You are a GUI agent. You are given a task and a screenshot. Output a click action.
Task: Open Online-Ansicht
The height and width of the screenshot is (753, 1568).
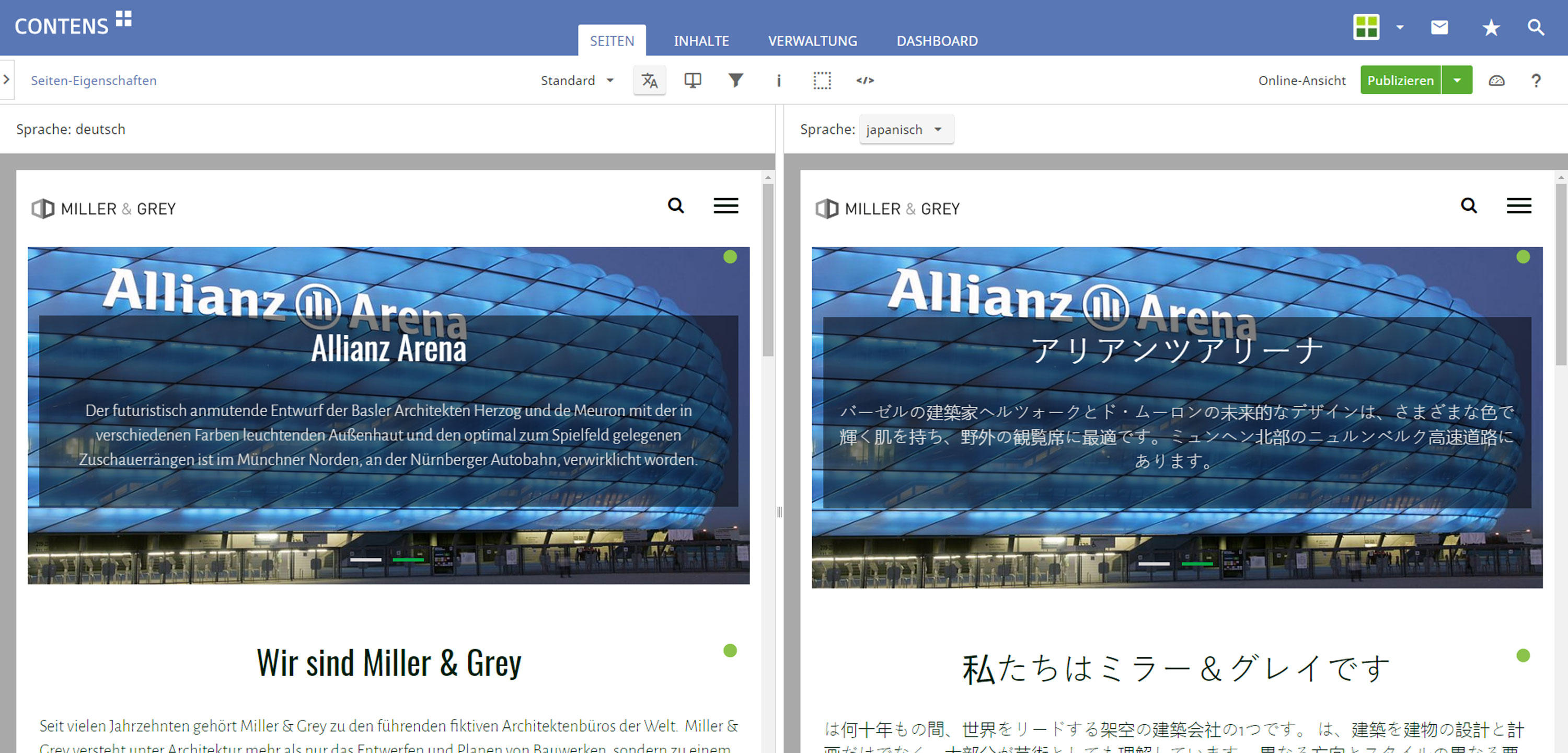coord(1302,80)
